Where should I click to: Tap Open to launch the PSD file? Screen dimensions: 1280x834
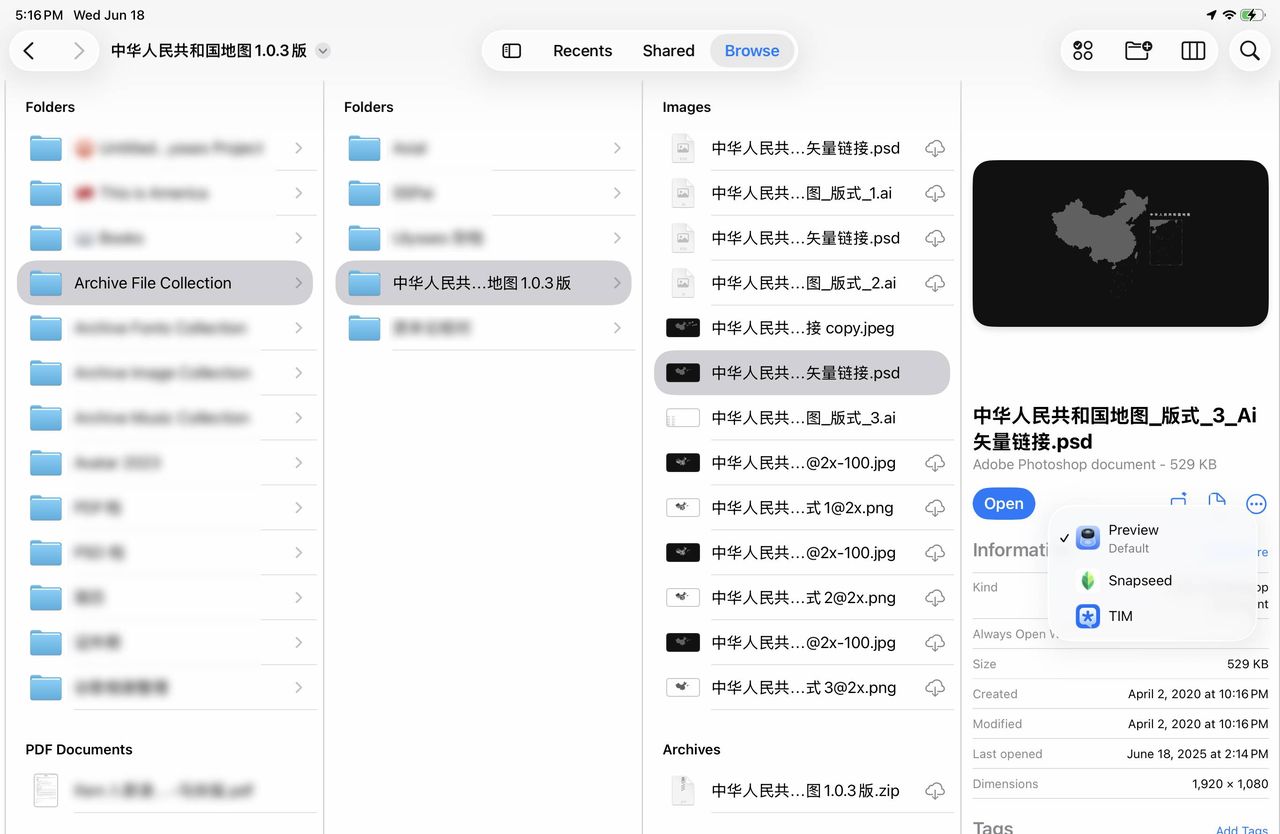pos(1003,503)
